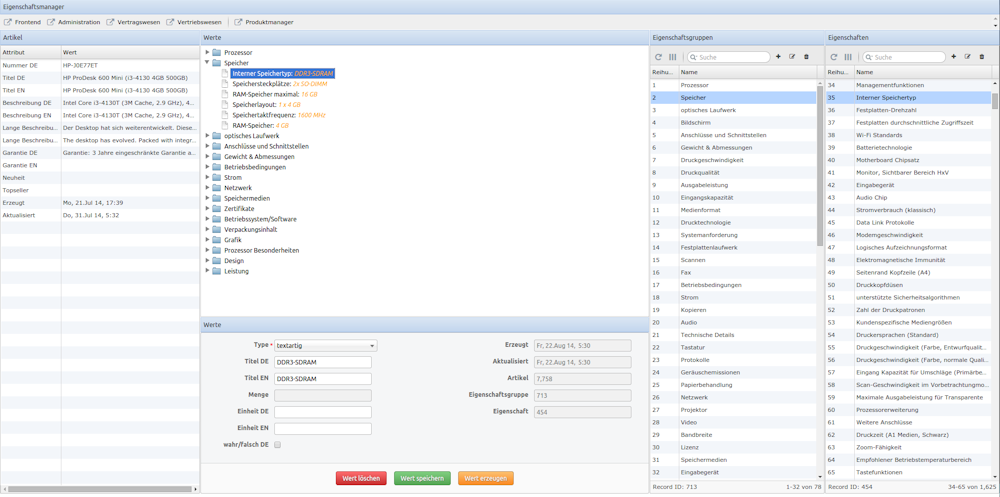
Task: Collapse the Speicher folder in the tree
Action: [x=207, y=63]
